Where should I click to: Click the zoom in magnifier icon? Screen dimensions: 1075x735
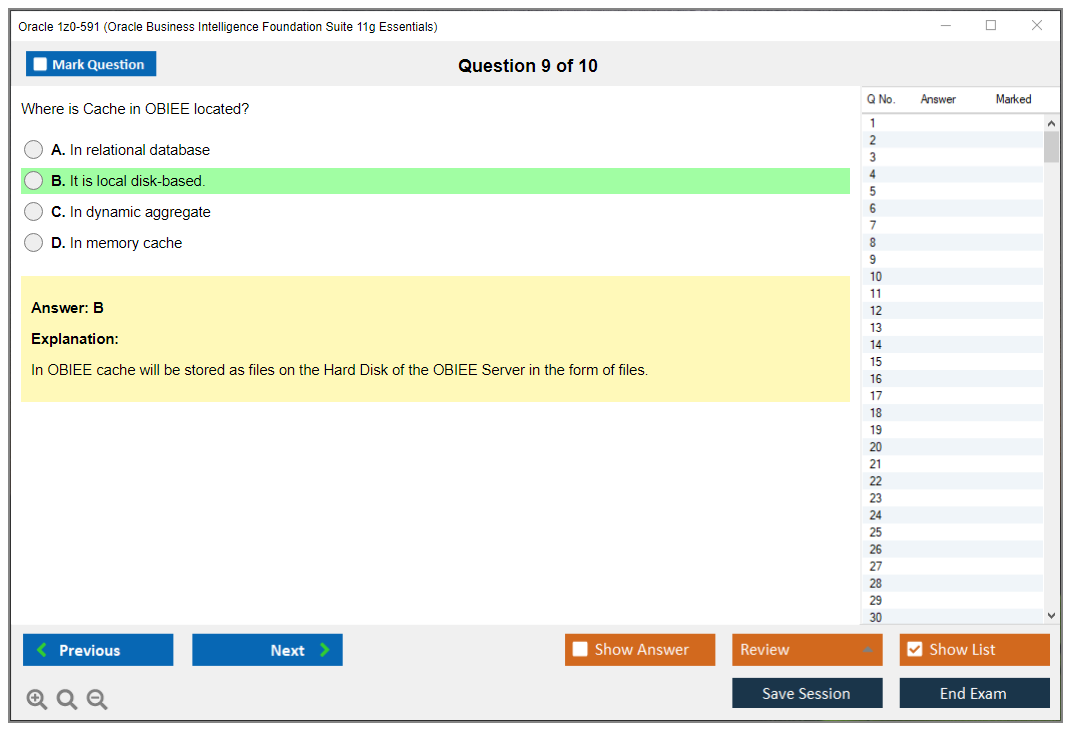tap(37, 700)
